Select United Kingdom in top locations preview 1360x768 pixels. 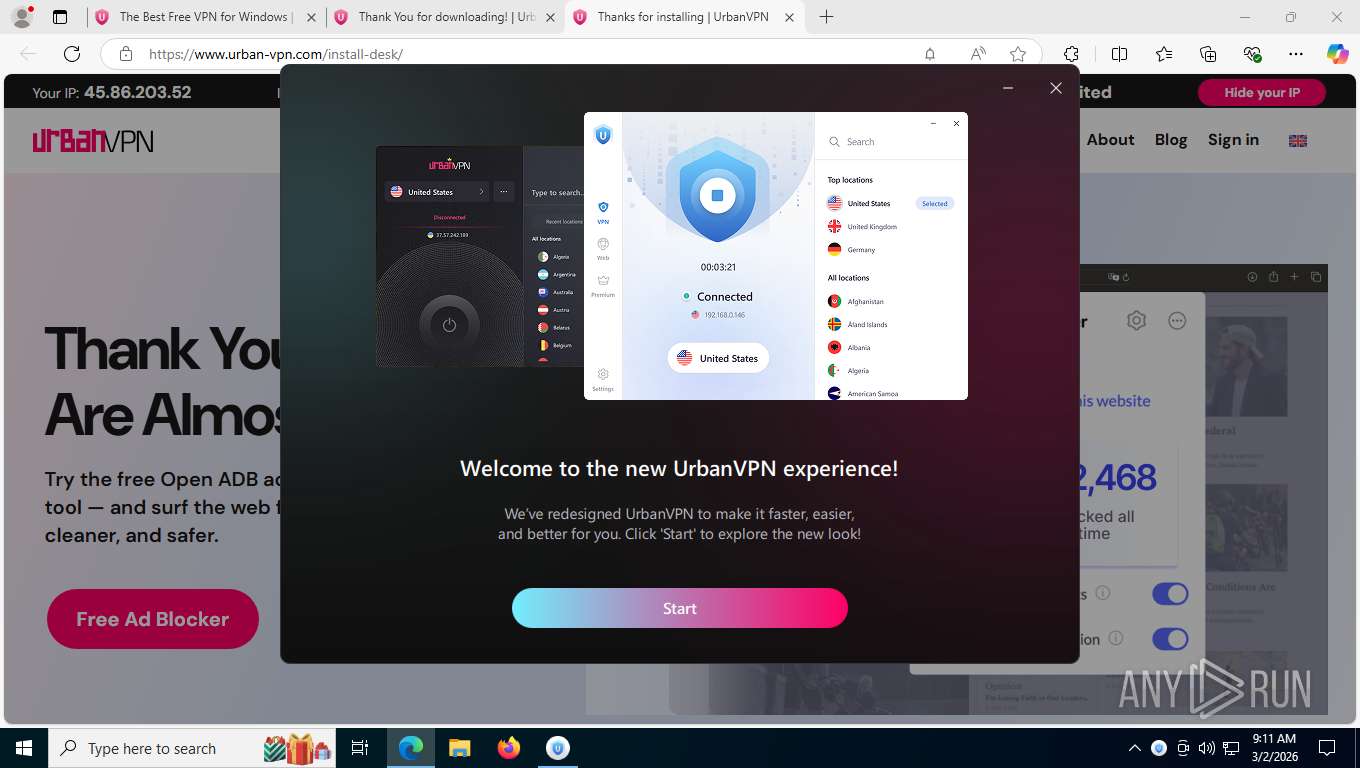(862, 227)
